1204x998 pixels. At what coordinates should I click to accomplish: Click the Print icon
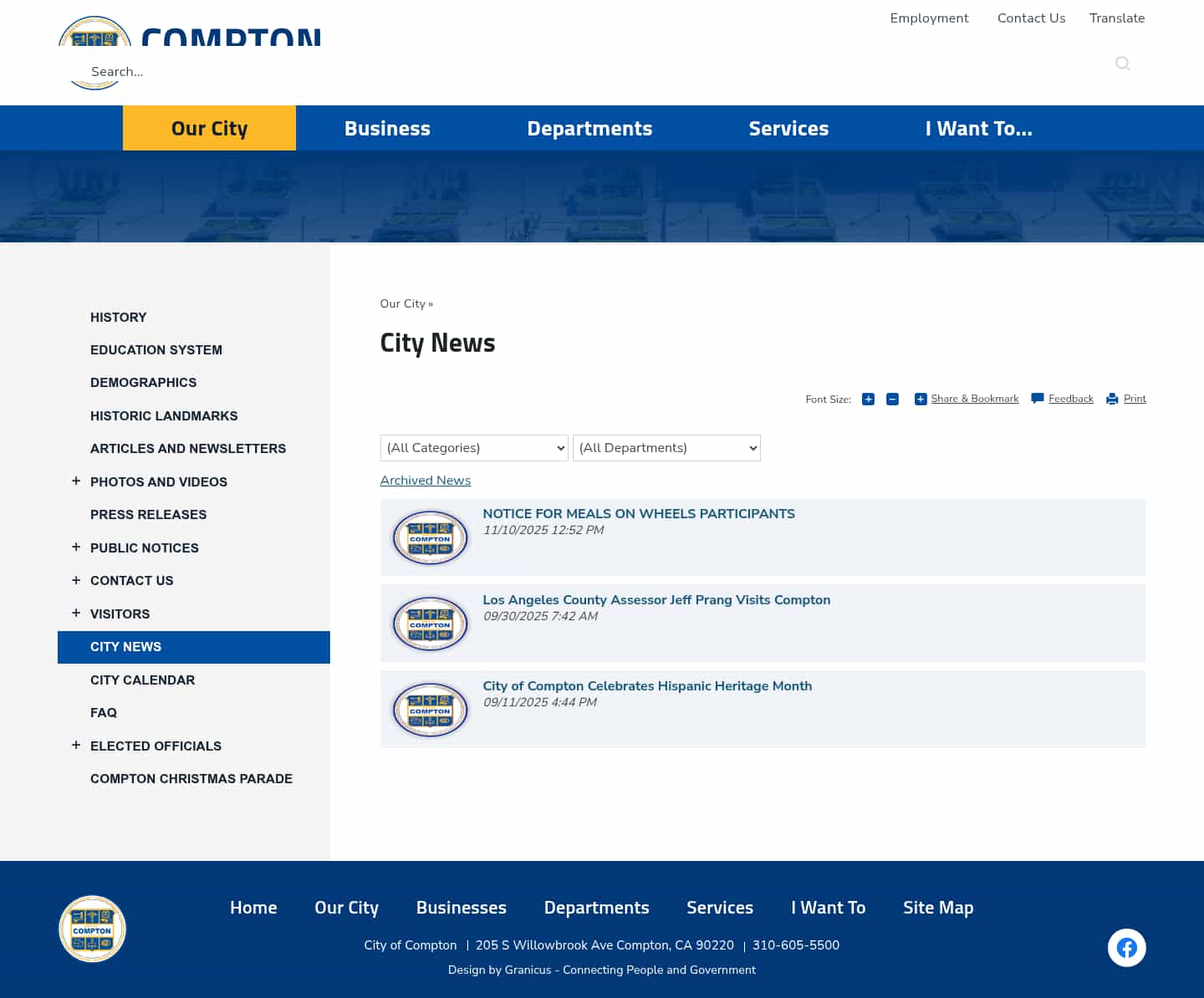[1111, 399]
